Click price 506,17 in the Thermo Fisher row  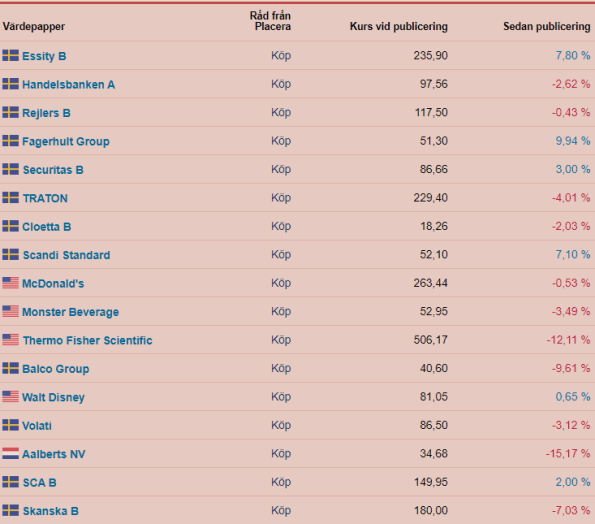point(431,340)
